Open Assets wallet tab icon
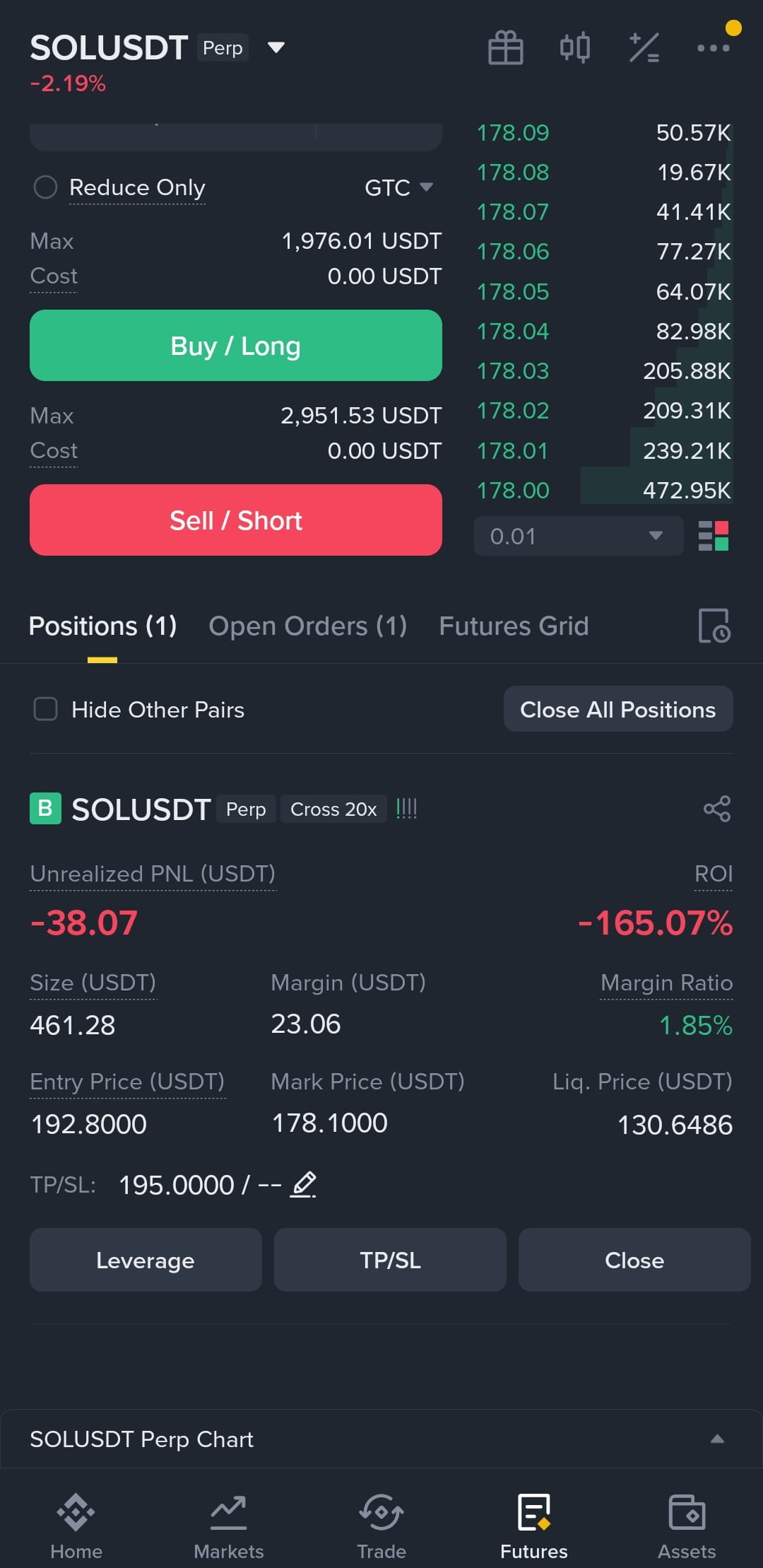 click(x=687, y=1527)
